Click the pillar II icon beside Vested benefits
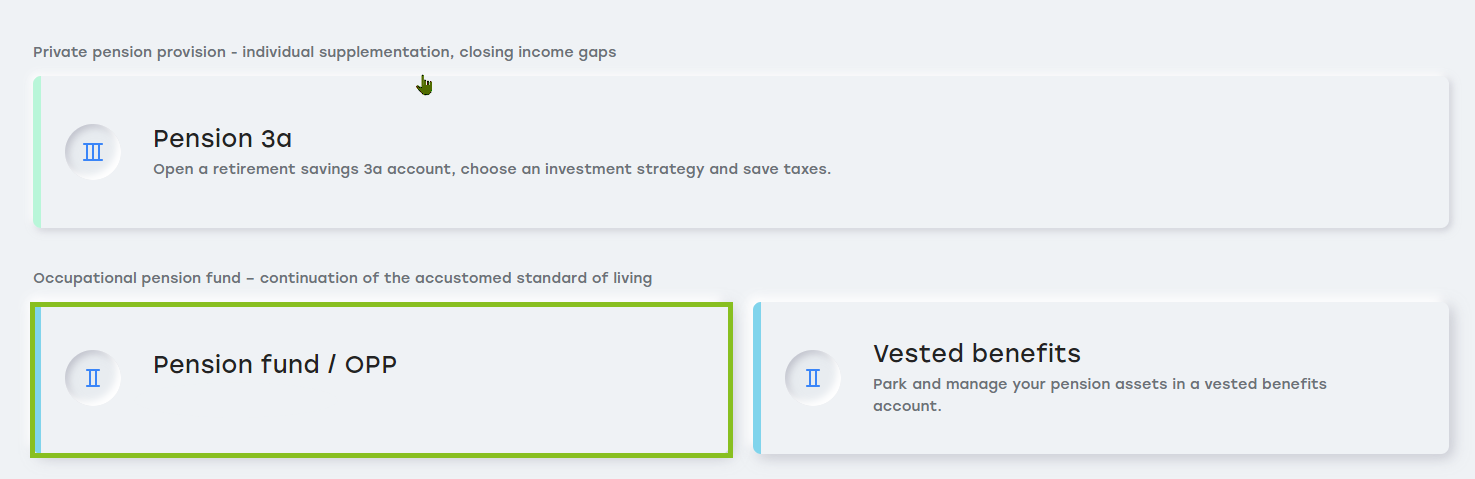 813,378
